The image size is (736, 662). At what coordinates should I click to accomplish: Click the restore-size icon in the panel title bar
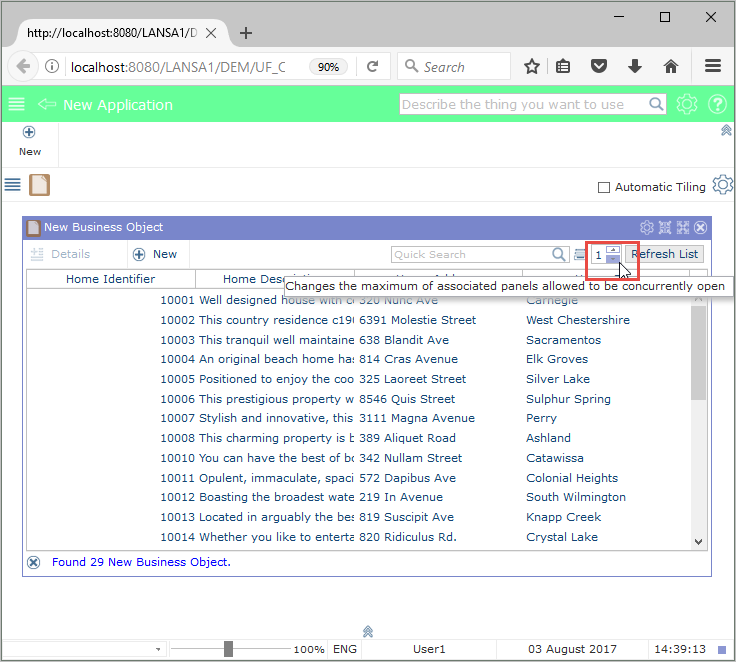pos(665,228)
